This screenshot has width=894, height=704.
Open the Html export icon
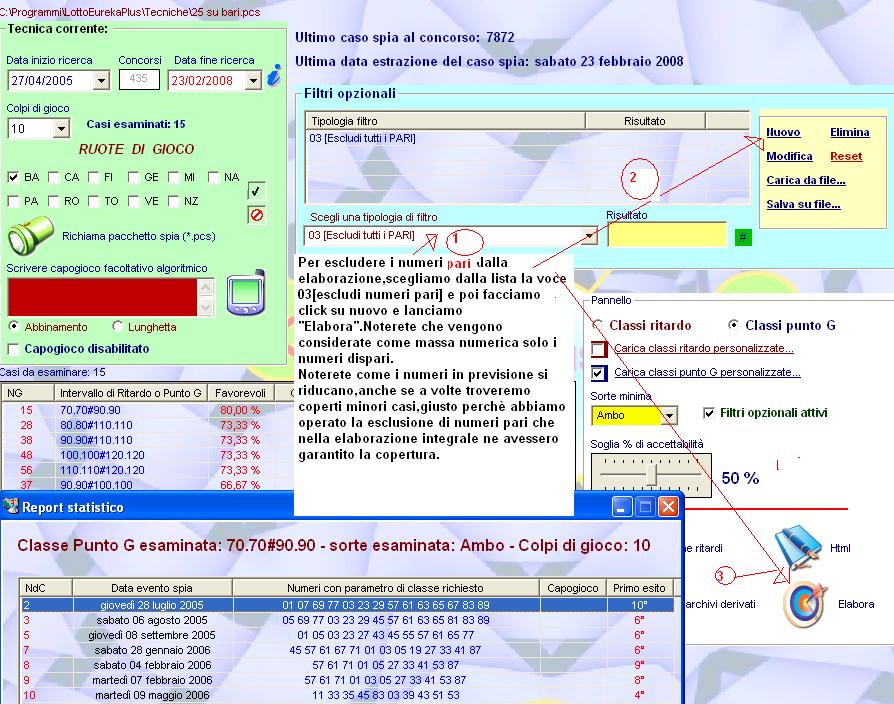pyautogui.click(x=799, y=546)
